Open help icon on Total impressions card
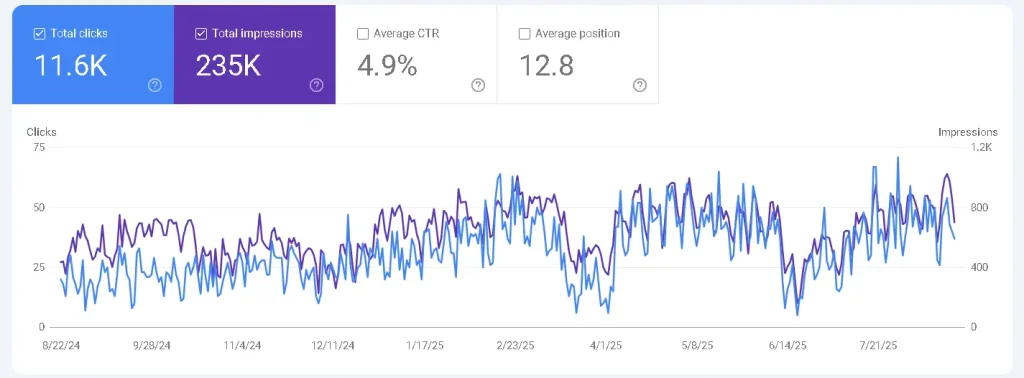This screenshot has width=1024, height=378. point(316,85)
